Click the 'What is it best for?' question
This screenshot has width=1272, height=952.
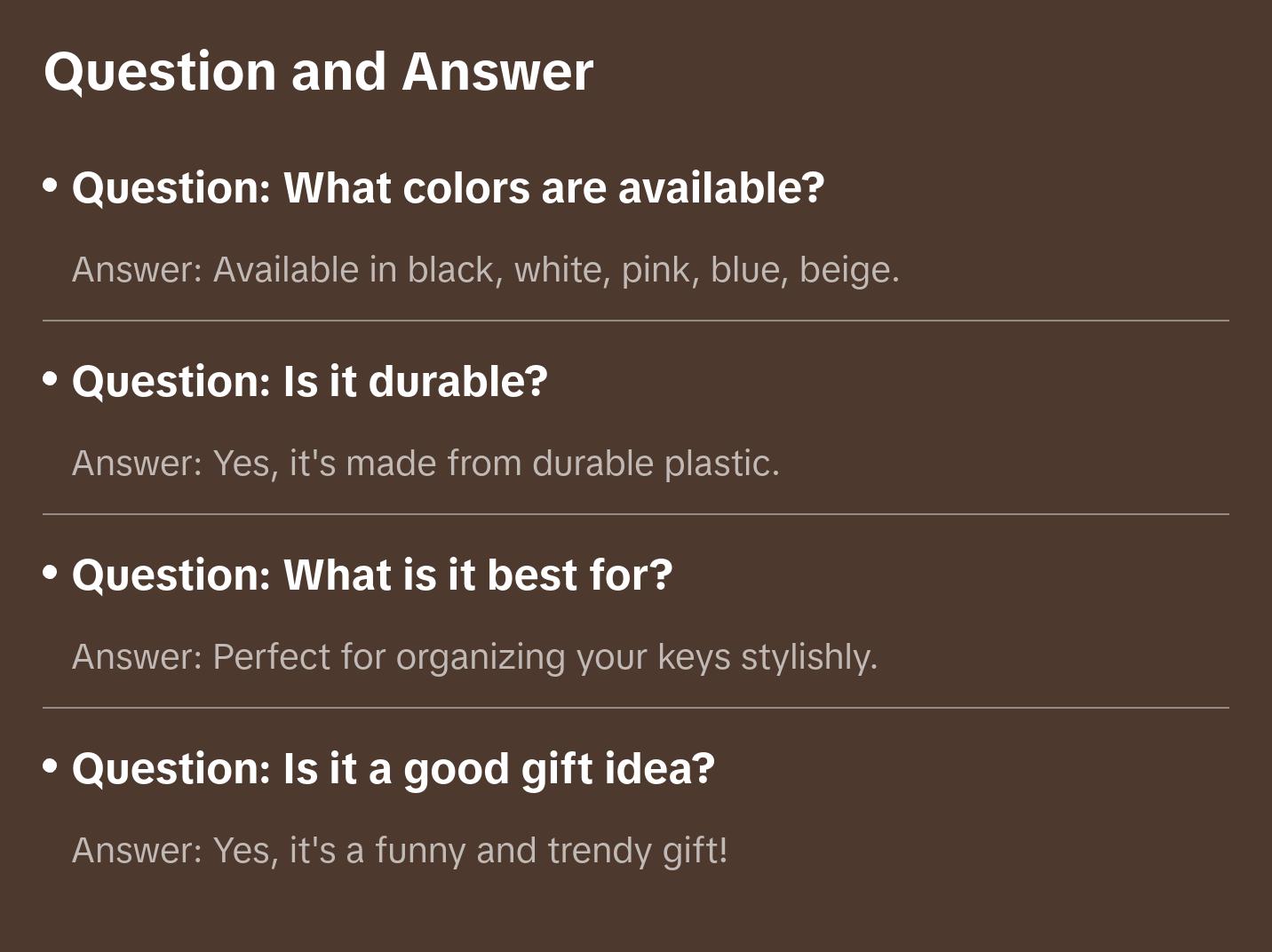coord(371,575)
